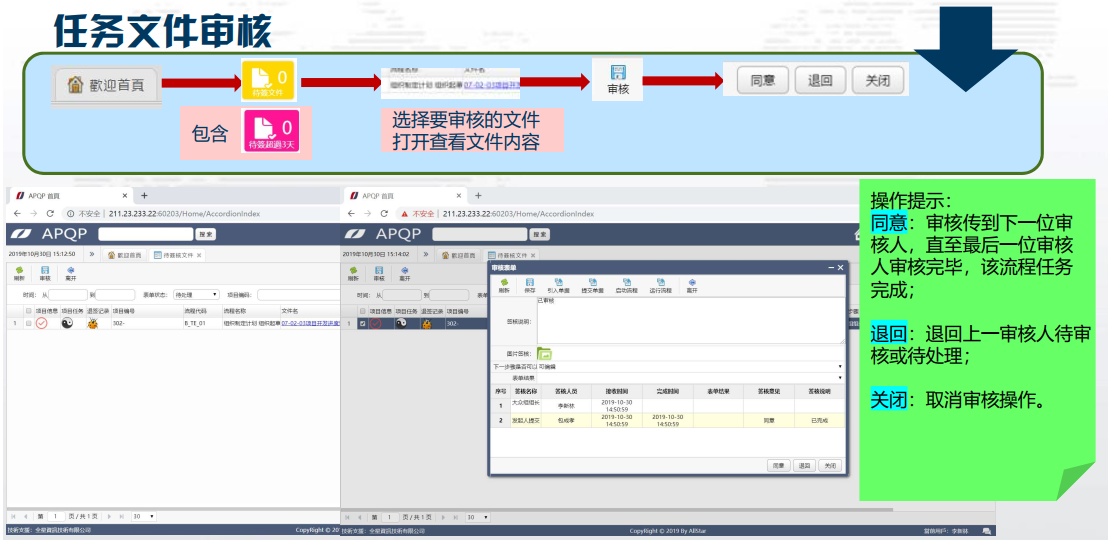
Task: Select APQP 首頁 browser tab in left window
Action: 69,196
